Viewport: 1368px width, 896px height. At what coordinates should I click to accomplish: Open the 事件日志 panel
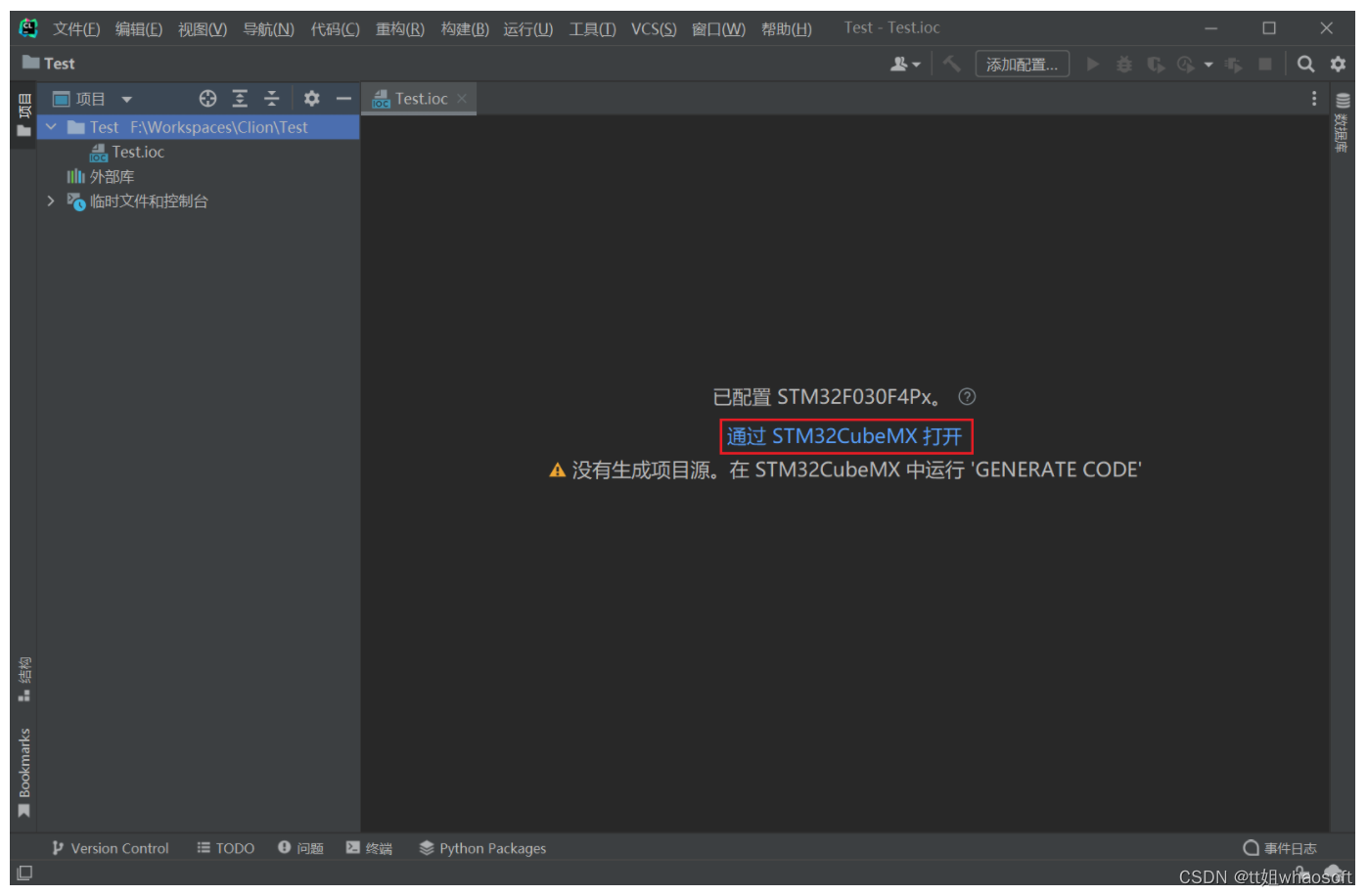(x=1280, y=849)
